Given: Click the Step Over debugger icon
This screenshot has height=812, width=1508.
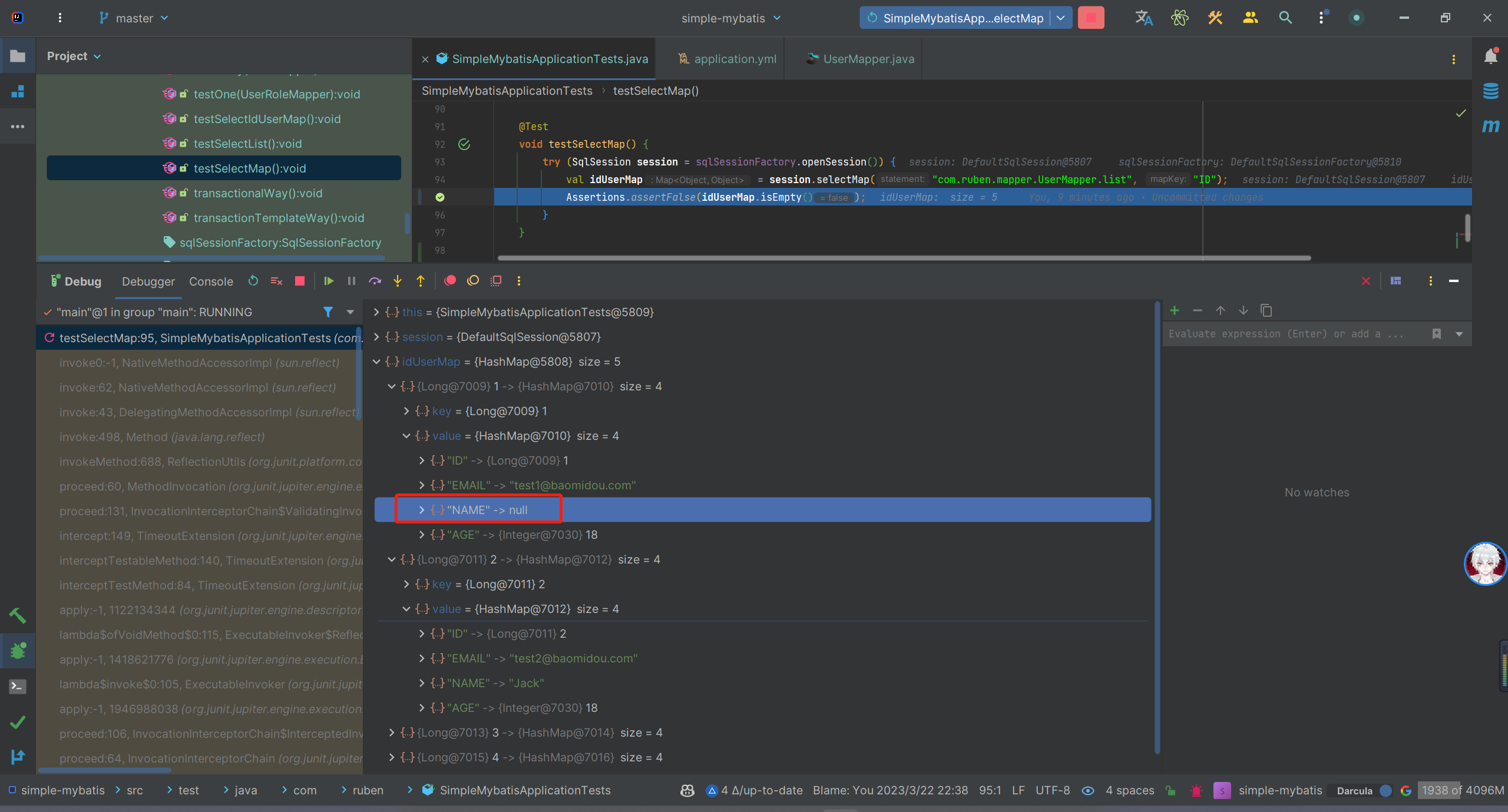Looking at the screenshot, I should click(375, 281).
